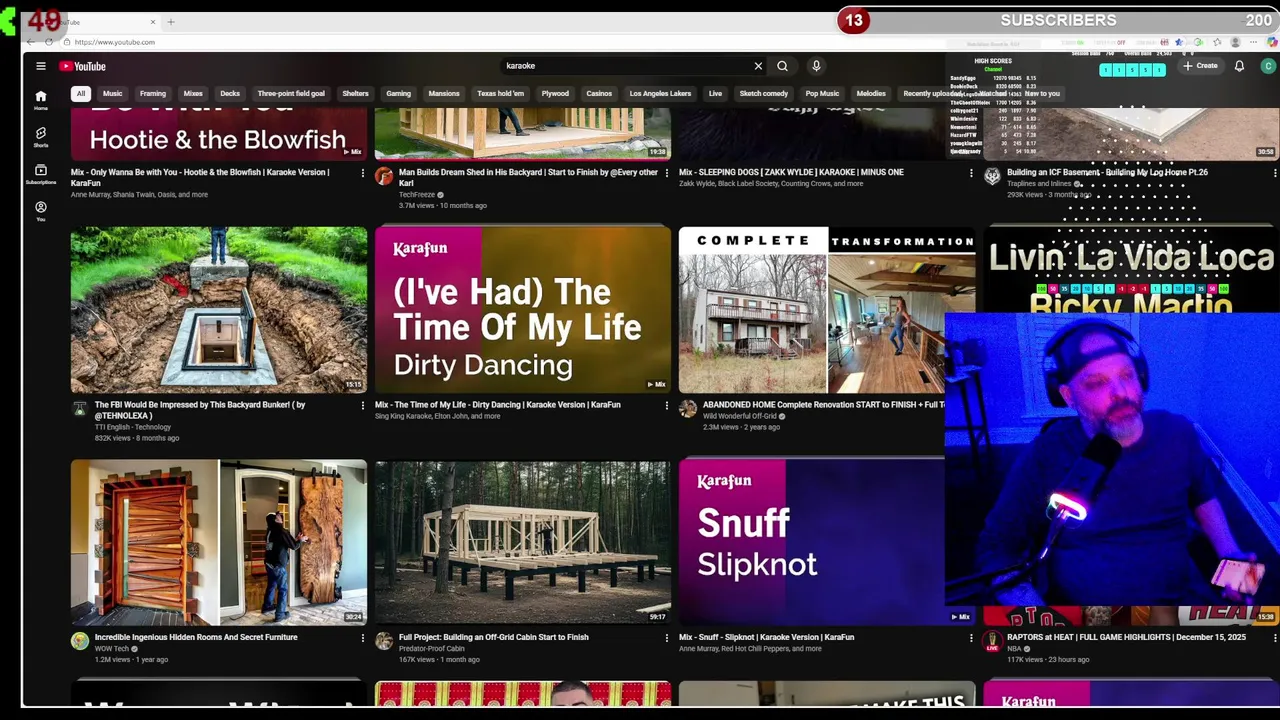This screenshot has width=1280, height=720.
Task: Click the search magnifier button
Action: [x=782, y=66]
